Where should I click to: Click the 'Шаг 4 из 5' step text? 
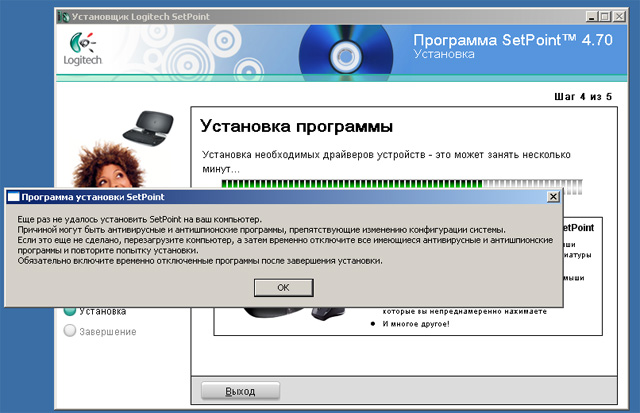(583, 97)
